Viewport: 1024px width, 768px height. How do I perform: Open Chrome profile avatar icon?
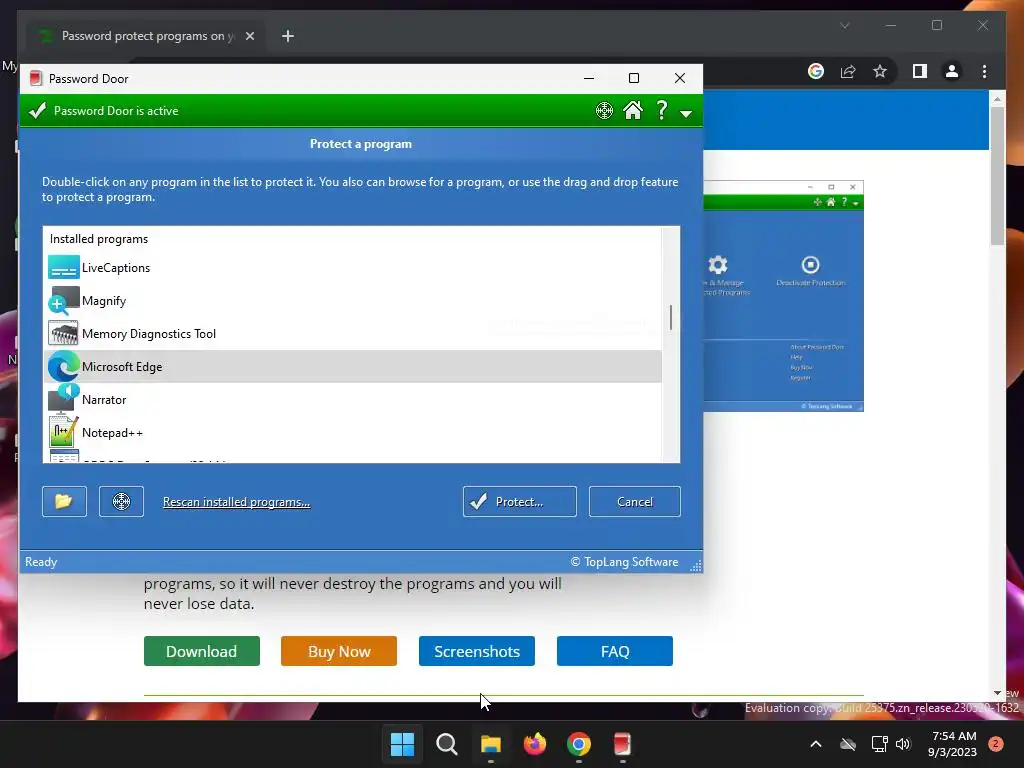point(952,71)
